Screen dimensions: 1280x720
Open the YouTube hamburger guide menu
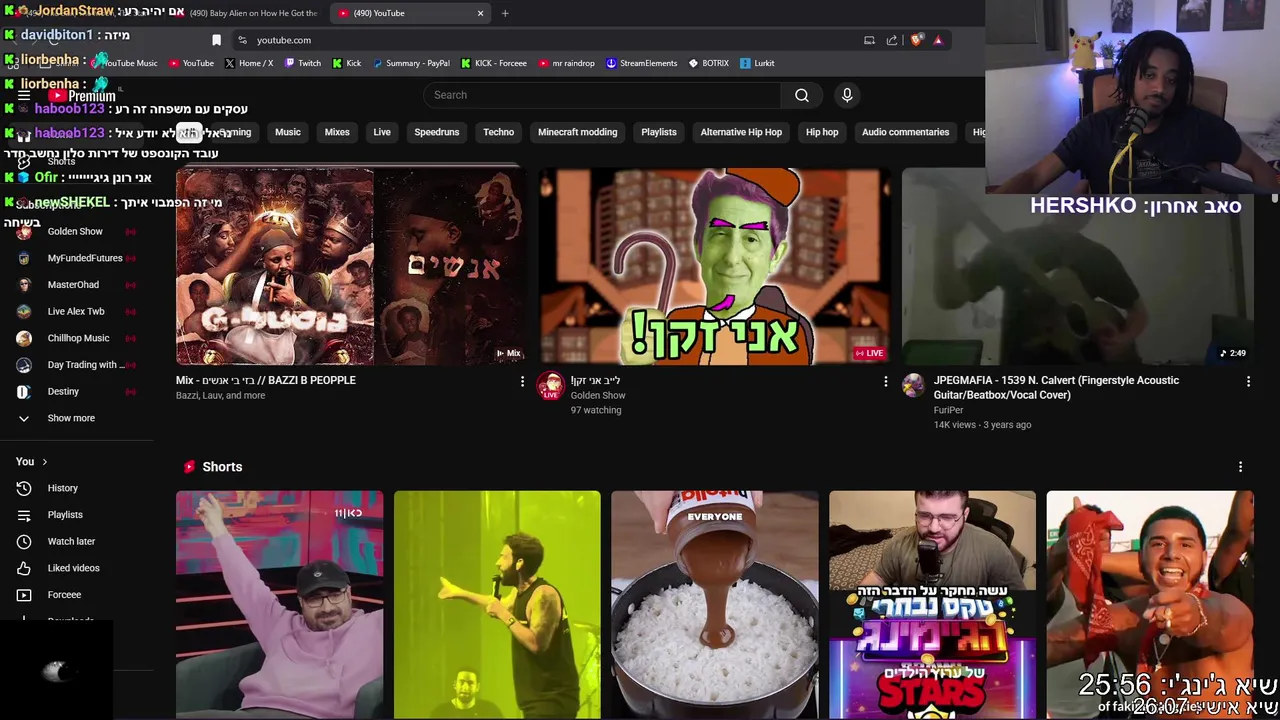(x=24, y=96)
